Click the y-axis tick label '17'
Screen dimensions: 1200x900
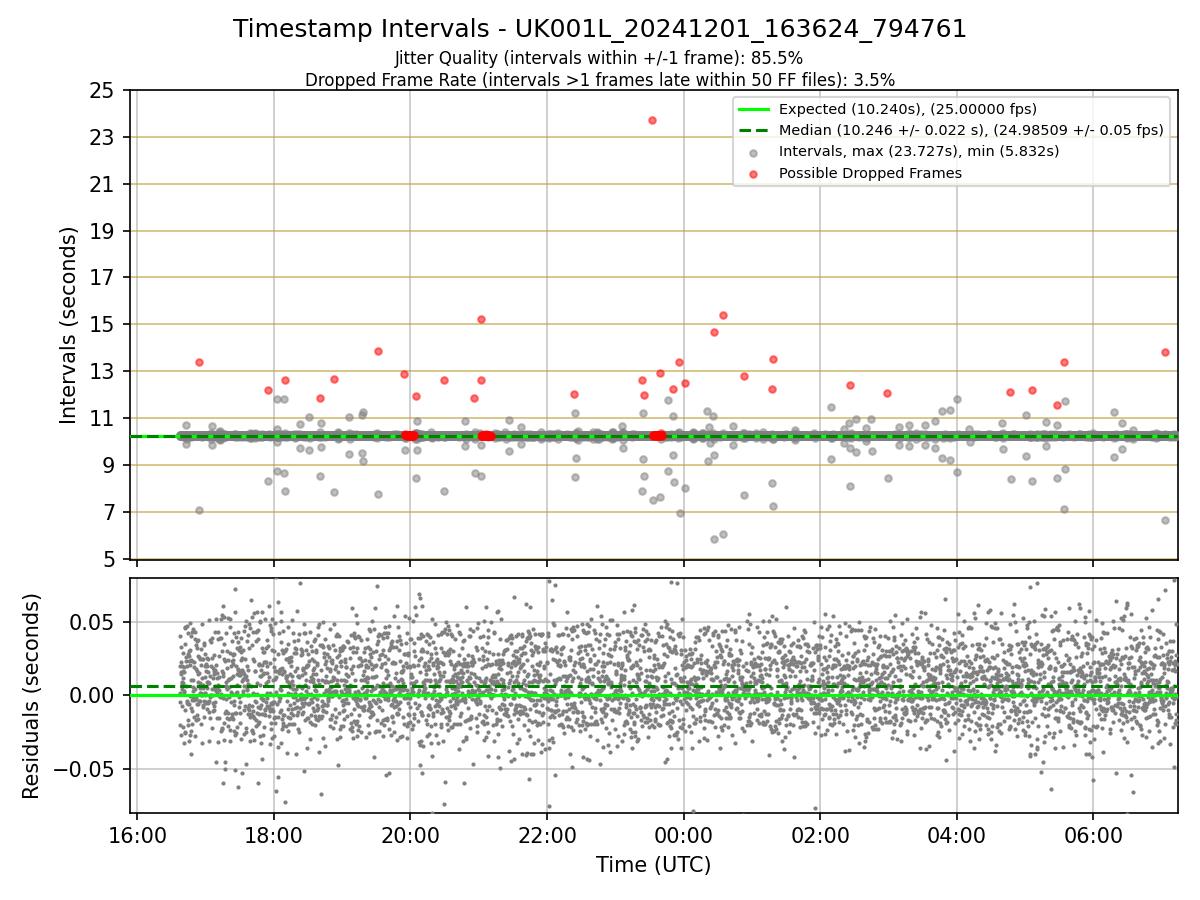coord(103,278)
